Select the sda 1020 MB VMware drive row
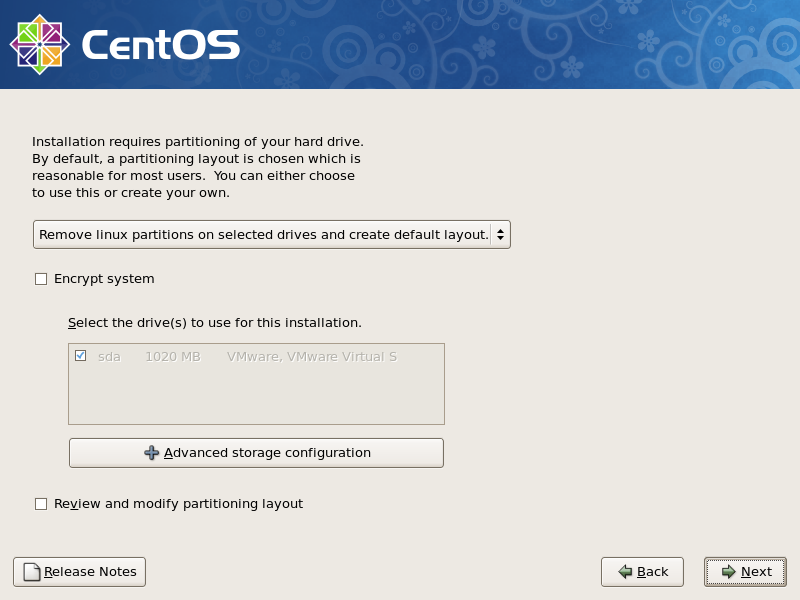The image size is (800, 600). (250, 356)
